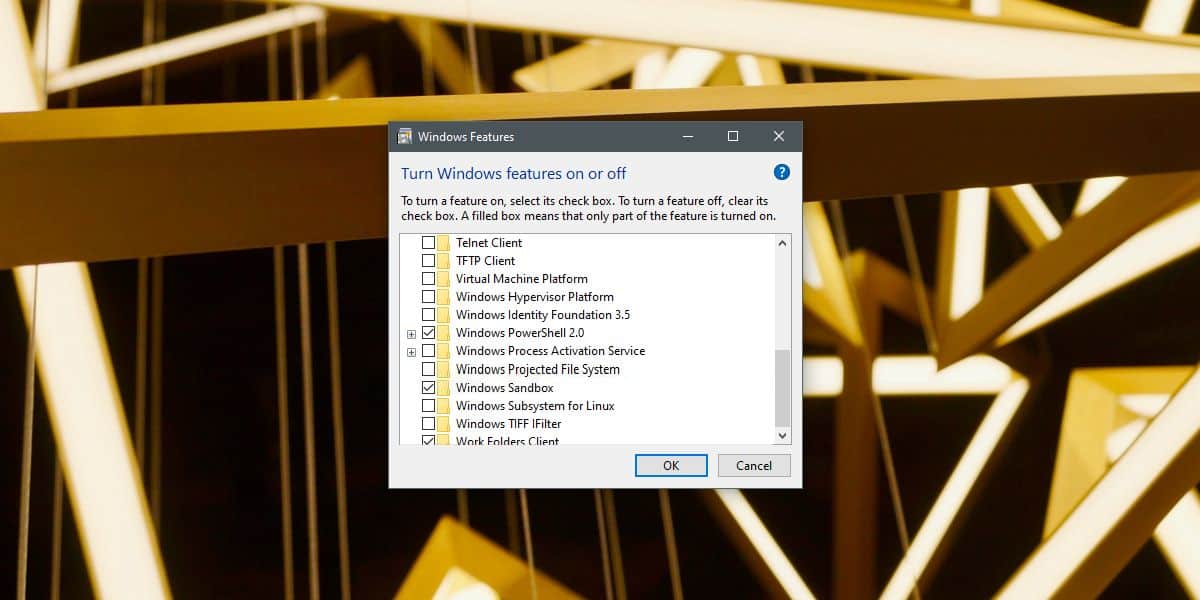Viewport: 1200px width, 600px height.
Task: Select the 'TFTP Client' row text
Action: [486, 261]
